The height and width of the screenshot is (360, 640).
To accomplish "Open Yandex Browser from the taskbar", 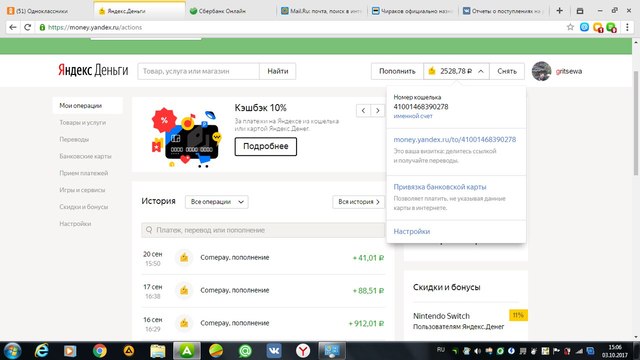I will pyautogui.click(x=303, y=351).
